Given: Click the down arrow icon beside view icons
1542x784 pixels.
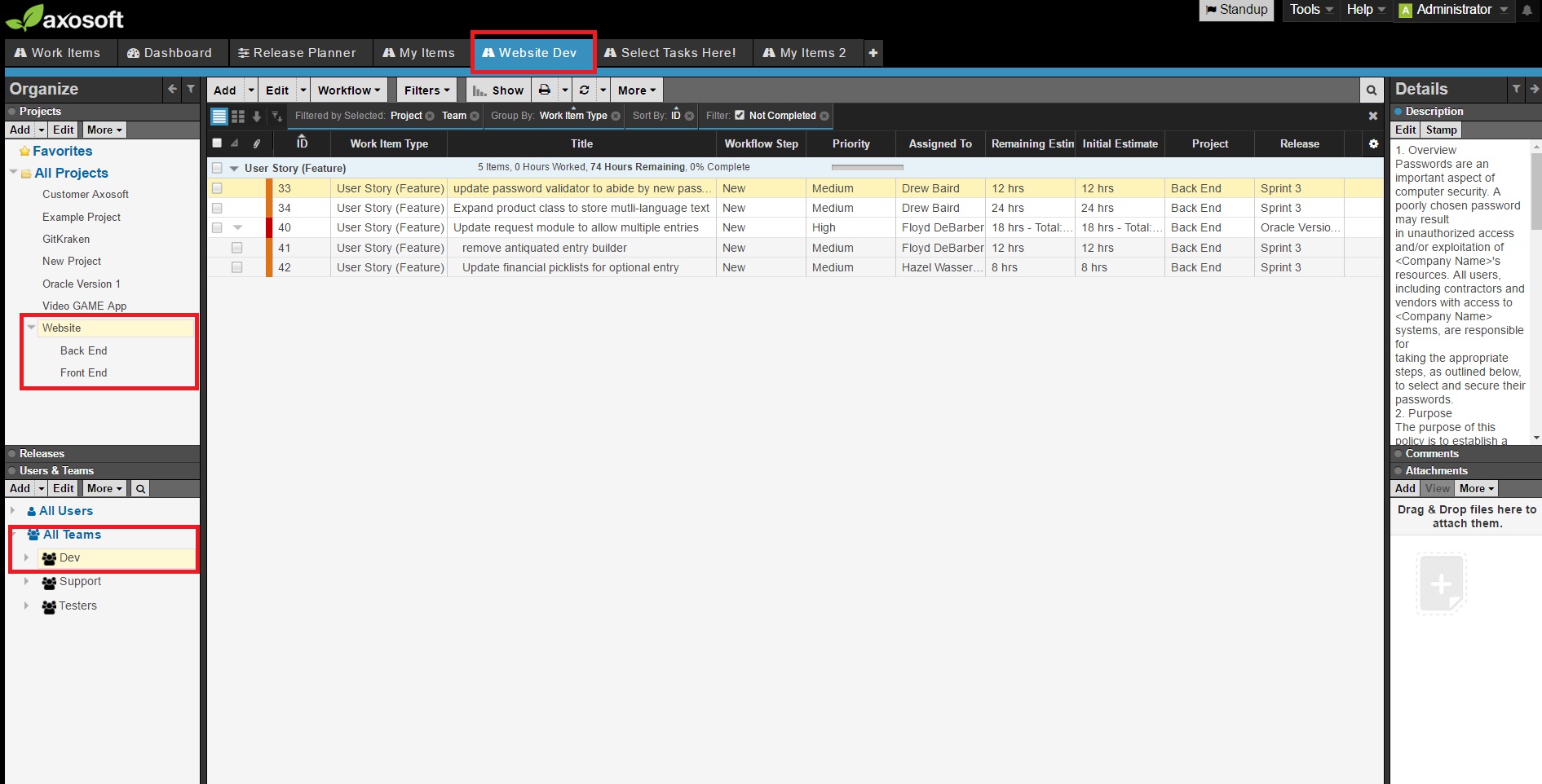Looking at the screenshot, I should pos(257,117).
